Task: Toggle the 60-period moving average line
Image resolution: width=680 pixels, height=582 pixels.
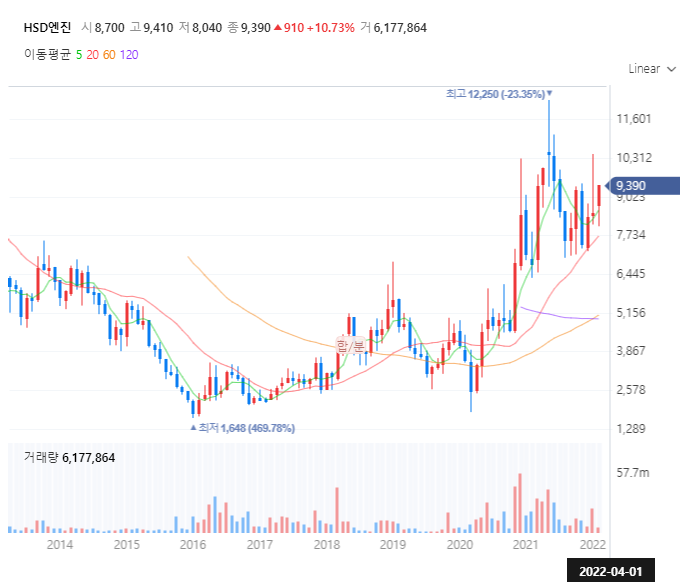Action: 109,55
